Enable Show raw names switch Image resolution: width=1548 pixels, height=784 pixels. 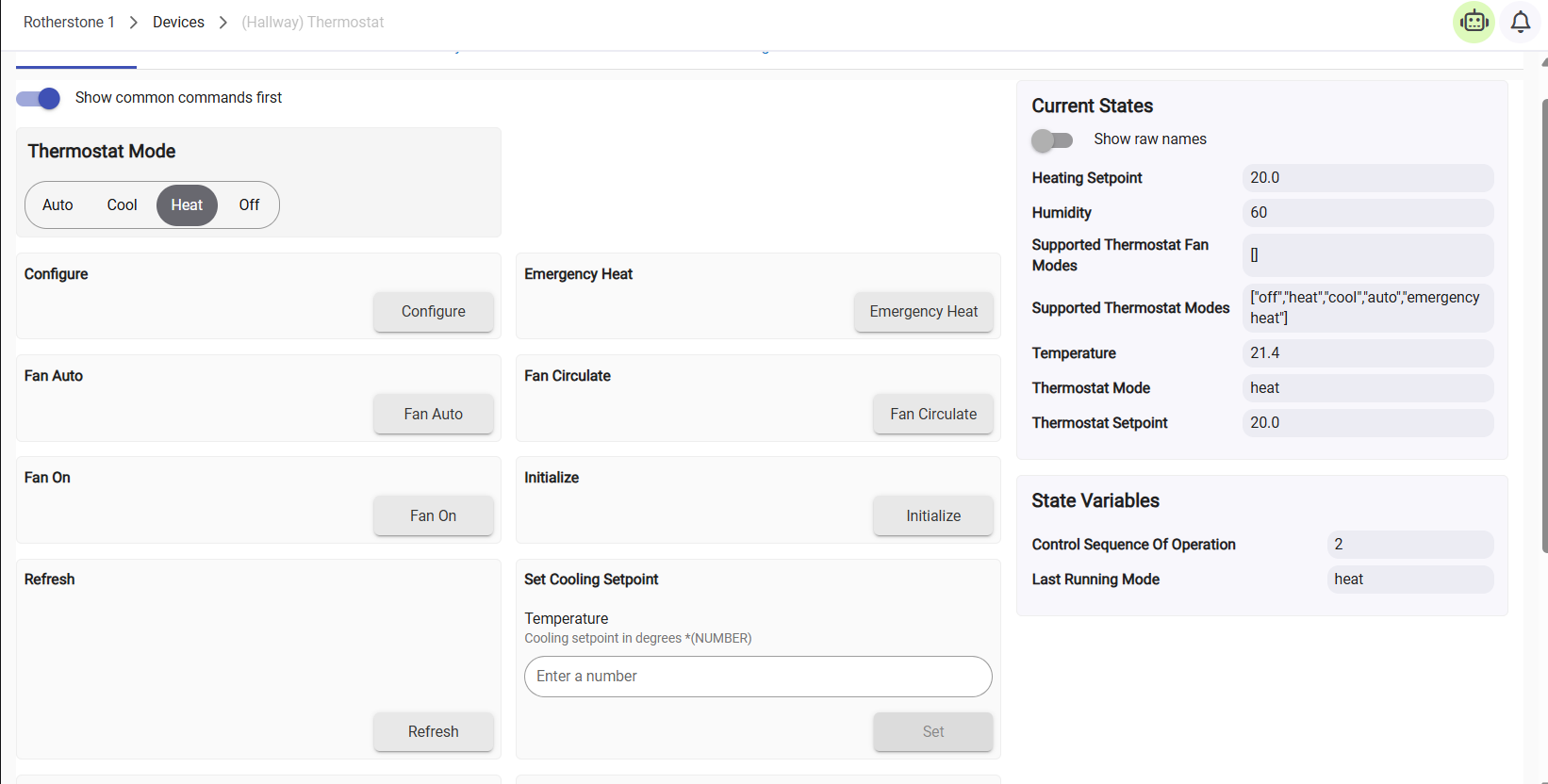click(x=1052, y=140)
